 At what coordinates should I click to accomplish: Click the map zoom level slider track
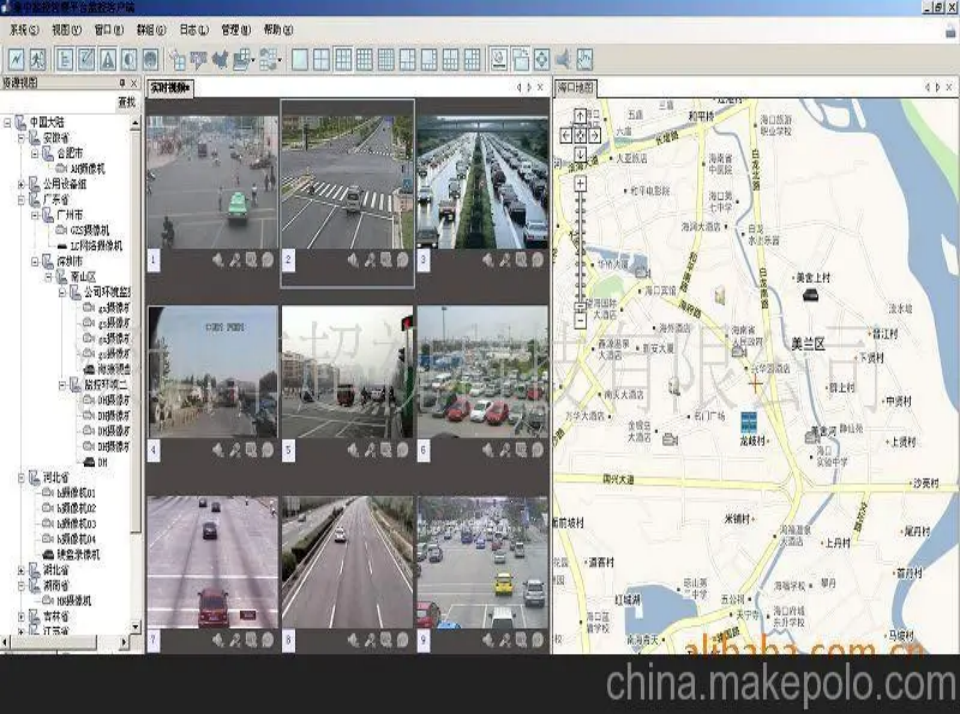(580, 240)
